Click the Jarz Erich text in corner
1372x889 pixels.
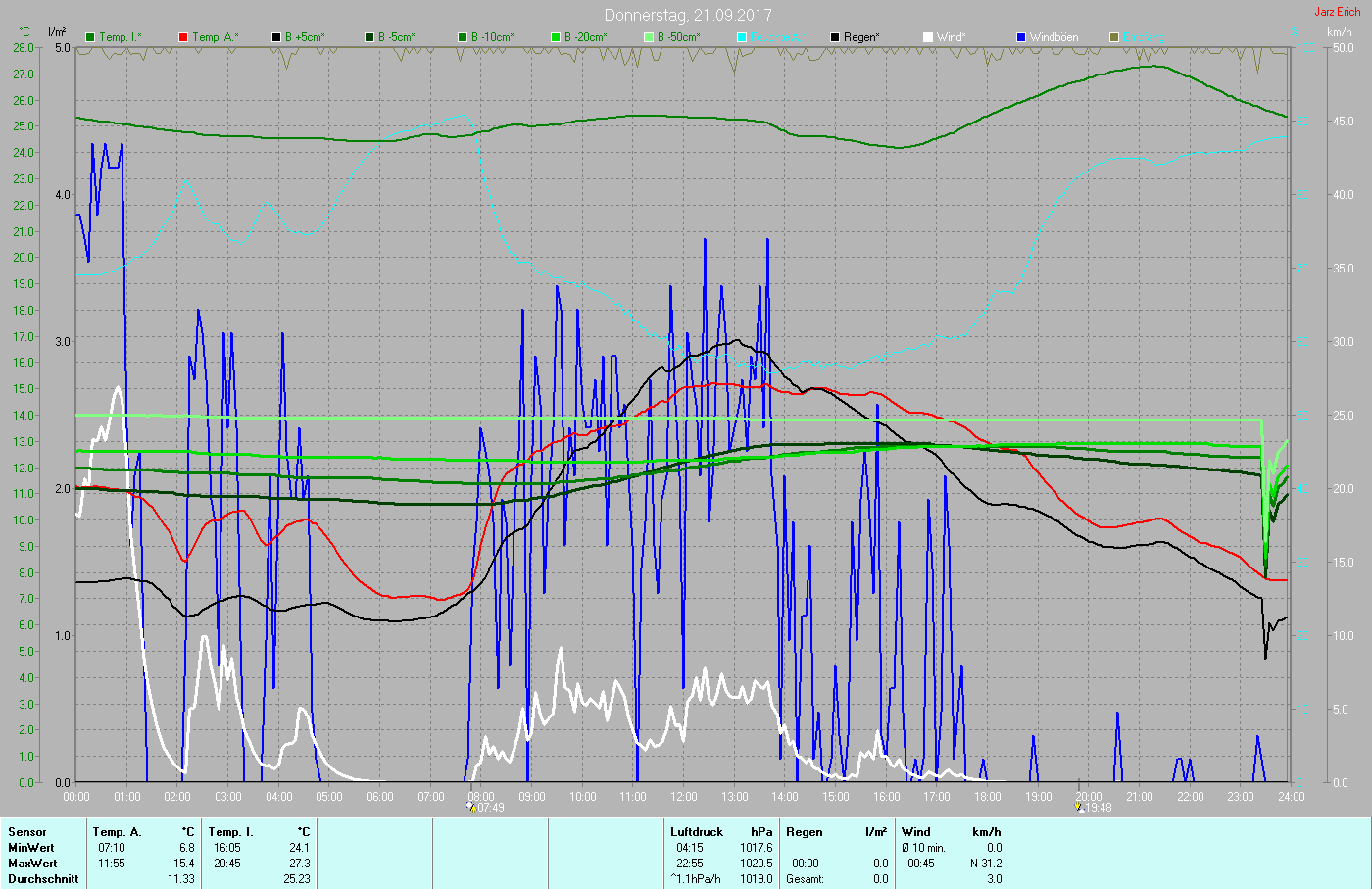coord(1337,12)
